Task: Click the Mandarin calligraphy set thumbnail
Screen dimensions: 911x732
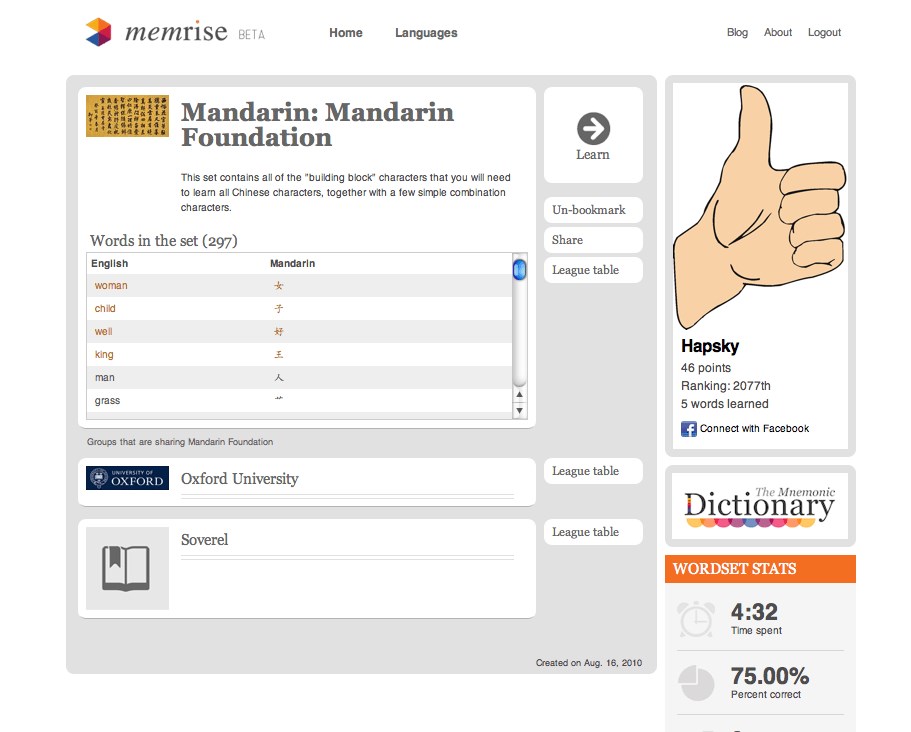Action: (x=127, y=116)
